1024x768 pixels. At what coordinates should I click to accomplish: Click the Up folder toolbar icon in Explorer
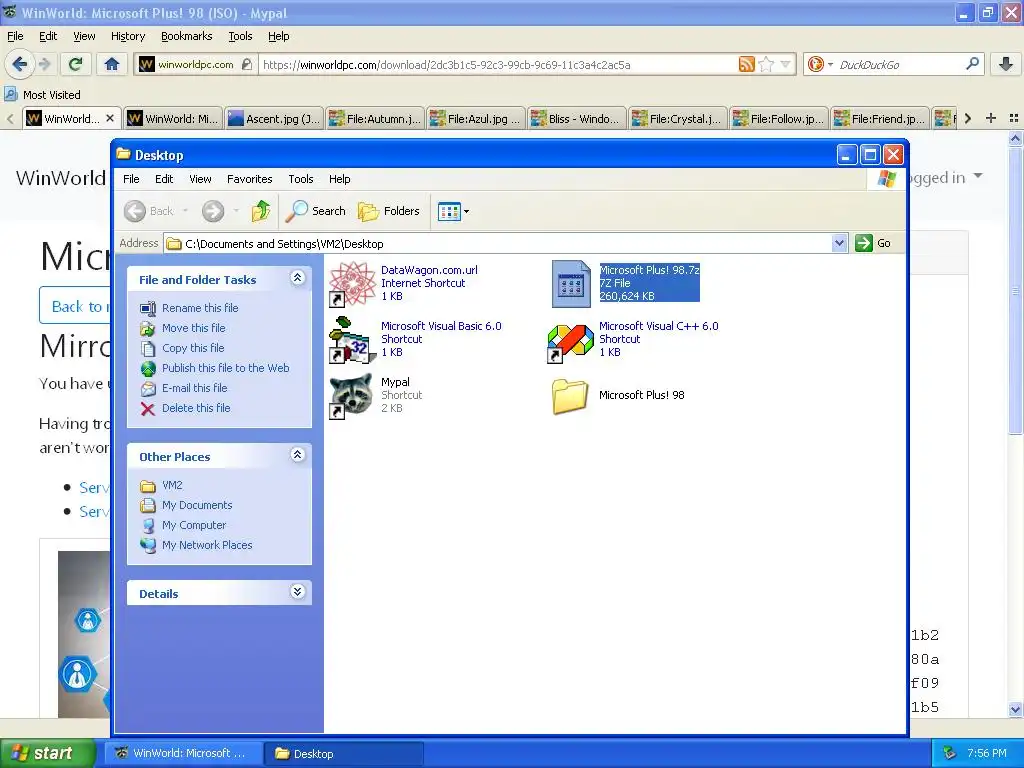click(261, 211)
